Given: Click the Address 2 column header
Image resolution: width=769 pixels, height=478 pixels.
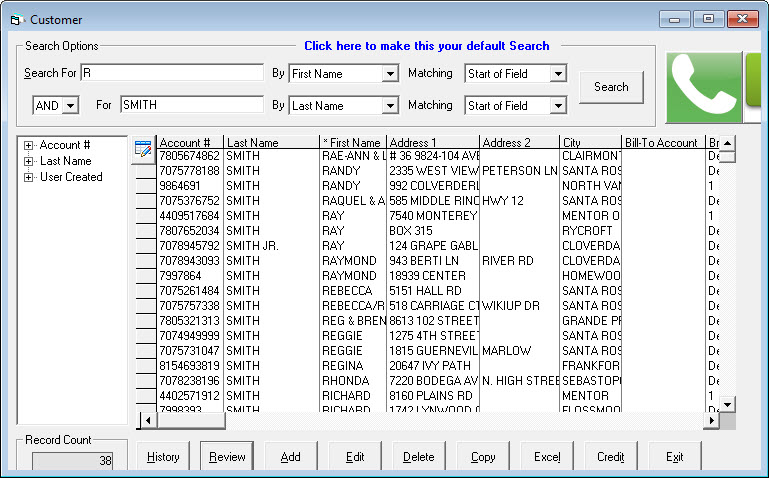Looking at the screenshot, I should click(x=519, y=143).
